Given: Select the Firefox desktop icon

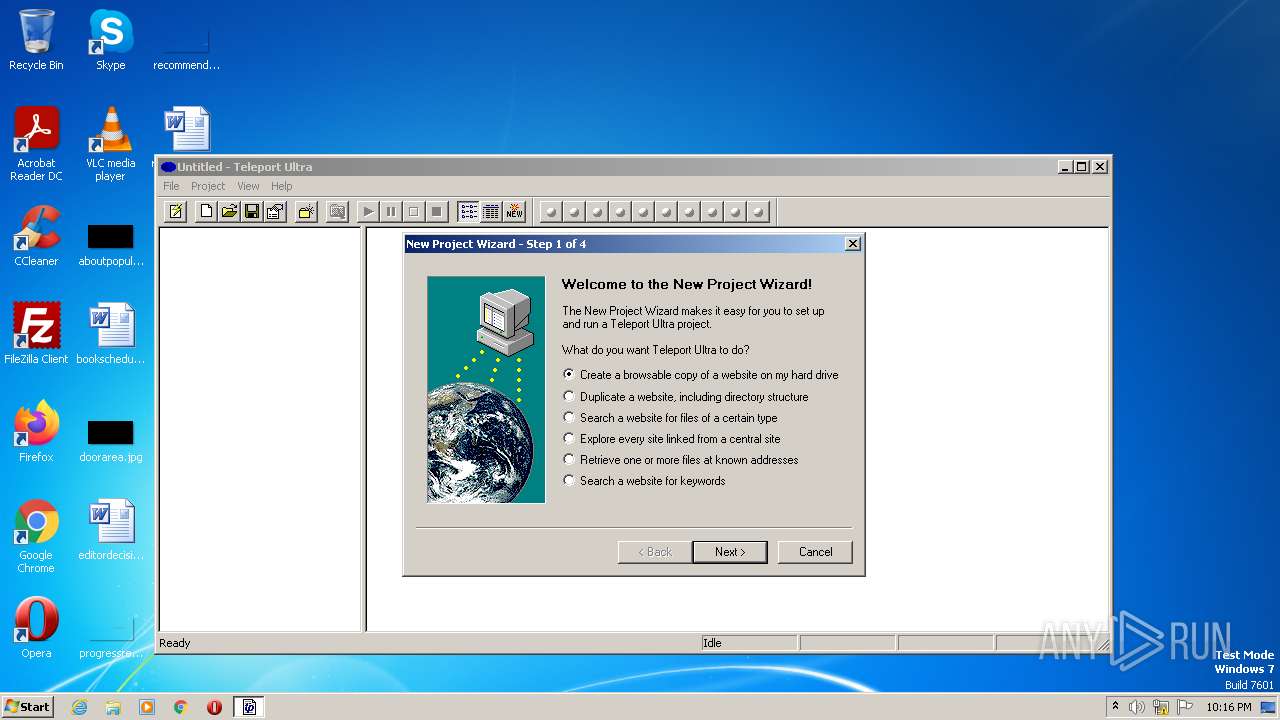Looking at the screenshot, I should (x=36, y=432).
